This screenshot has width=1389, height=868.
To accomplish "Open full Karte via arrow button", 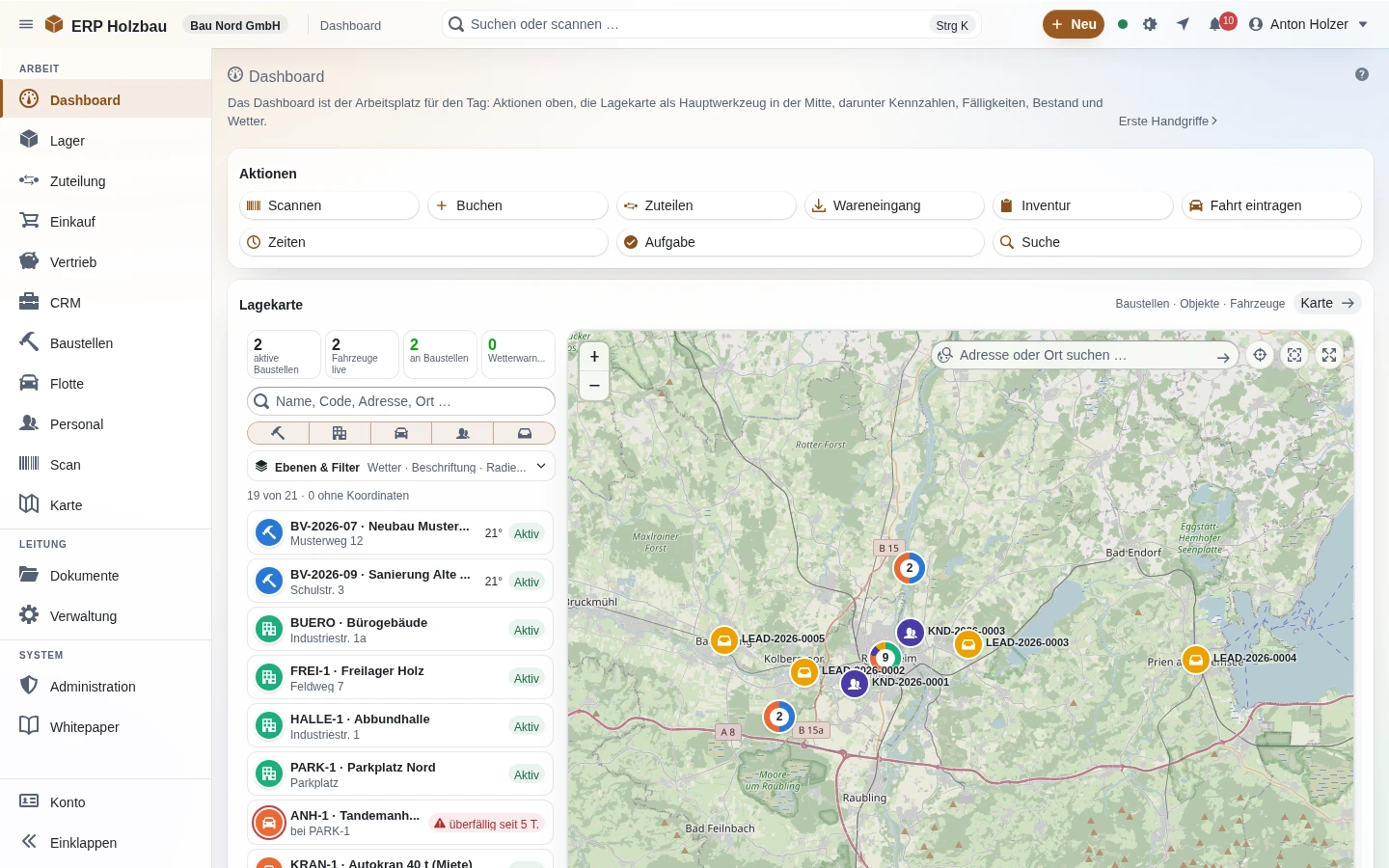I will click(x=1327, y=304).
